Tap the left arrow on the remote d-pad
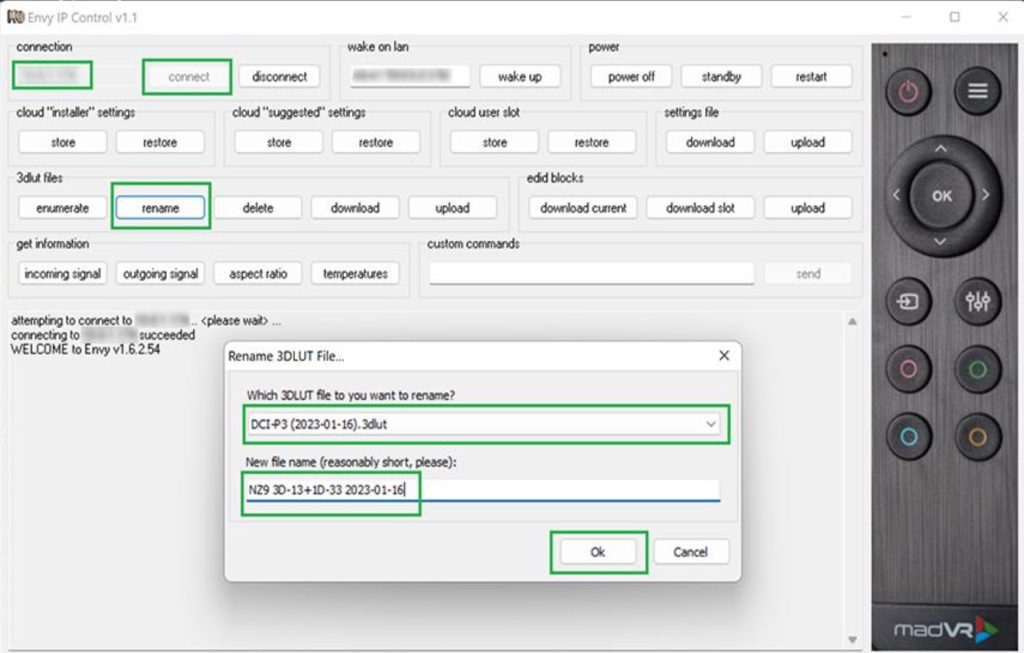Screen dimensions: 1024x653 coord(896,195)
